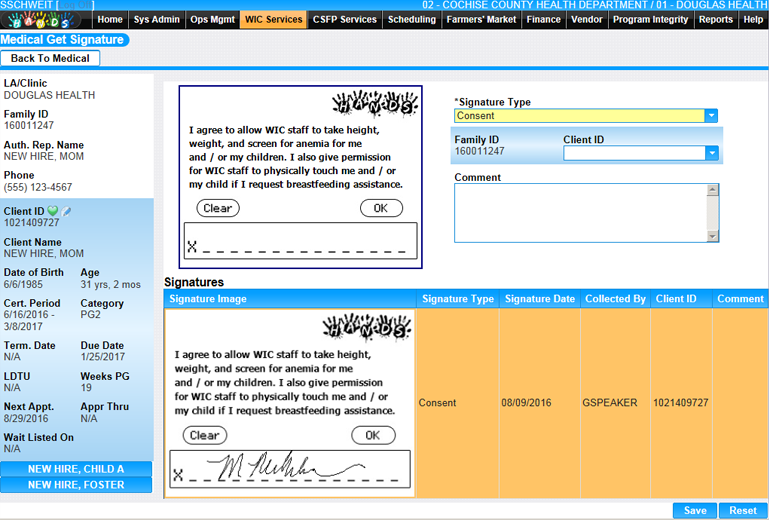Select family member NEW HIRE, CHILD A
The width and height of the screenshot is (769, 520).
(76, 469)
